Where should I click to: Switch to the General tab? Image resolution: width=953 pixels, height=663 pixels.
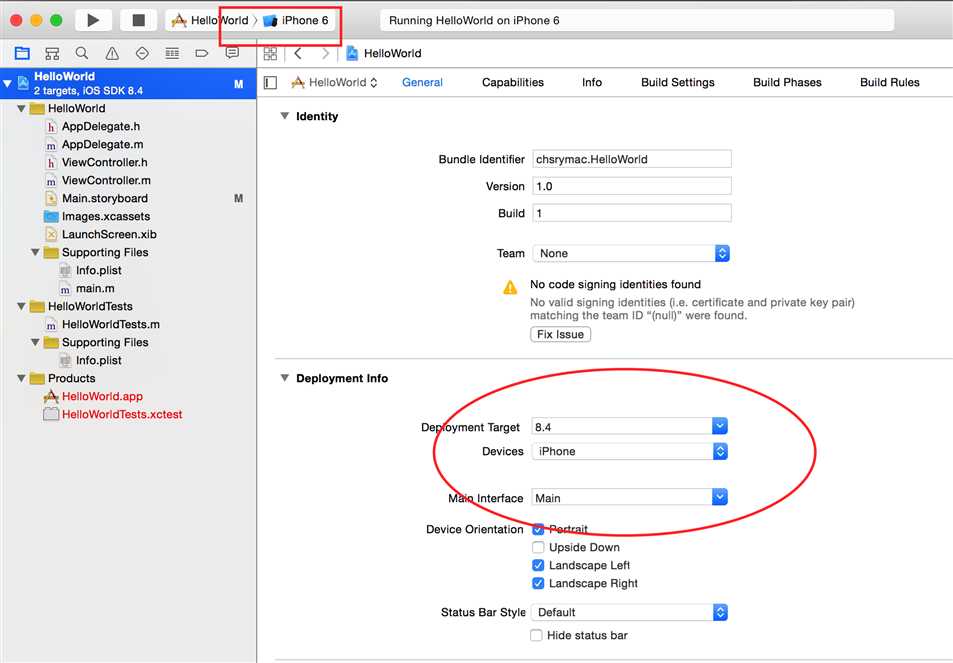422,83
